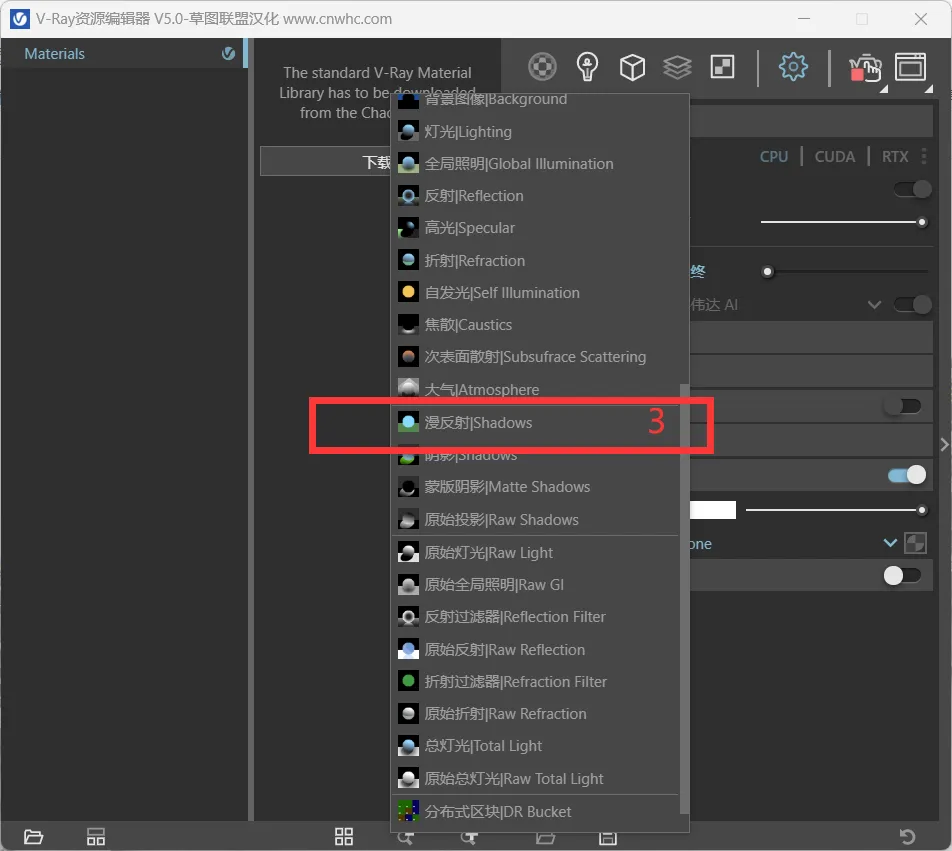Toggle the switch next to 伟达 AI
This screenshot has height=851, width=952.
(913, 304)
